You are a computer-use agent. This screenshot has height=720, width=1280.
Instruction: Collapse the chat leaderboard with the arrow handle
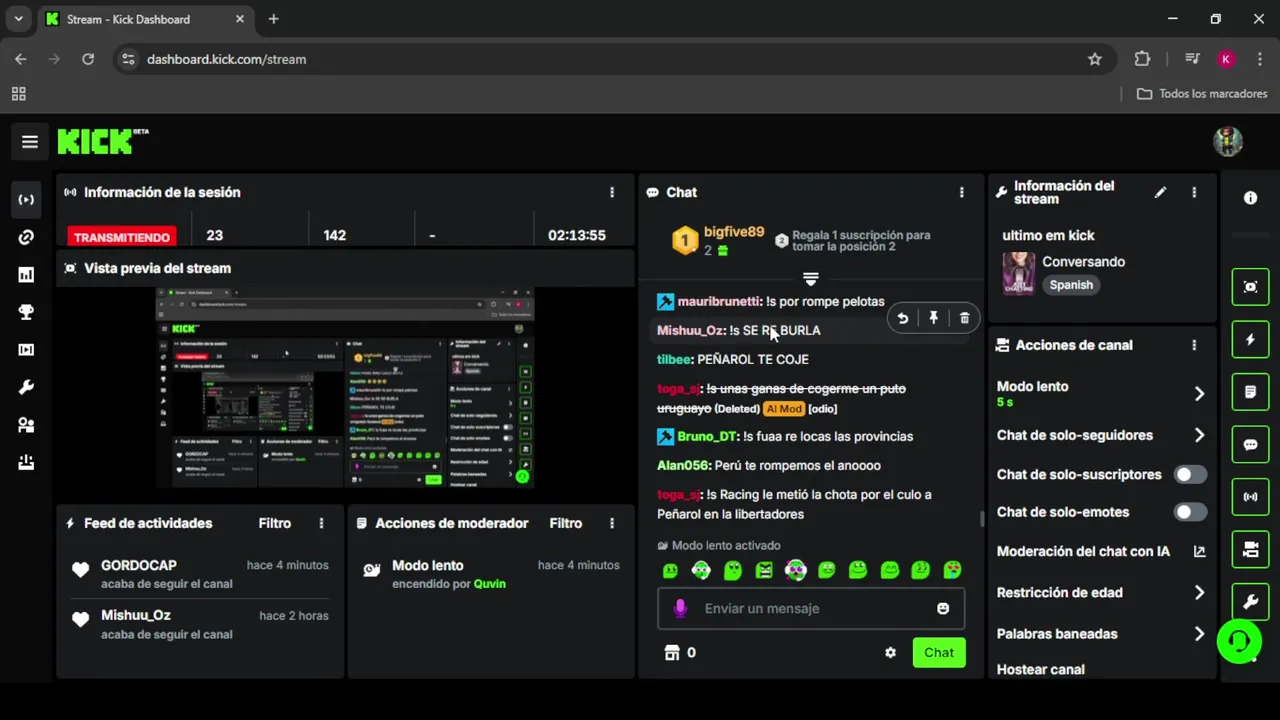tap(811, 278)
